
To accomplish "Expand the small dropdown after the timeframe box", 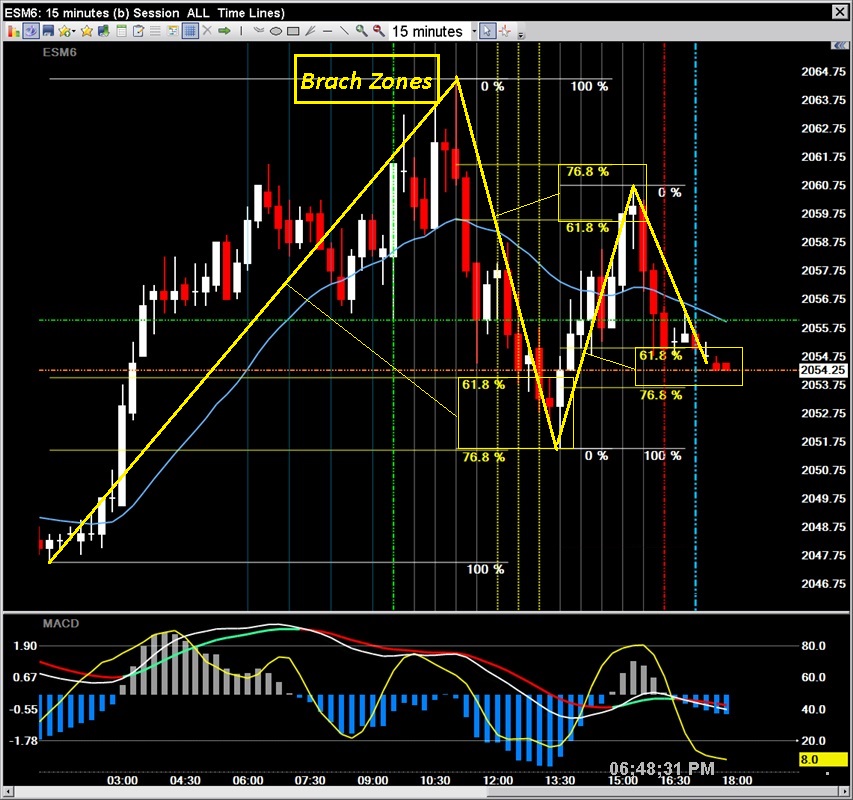I will point(474,31).
